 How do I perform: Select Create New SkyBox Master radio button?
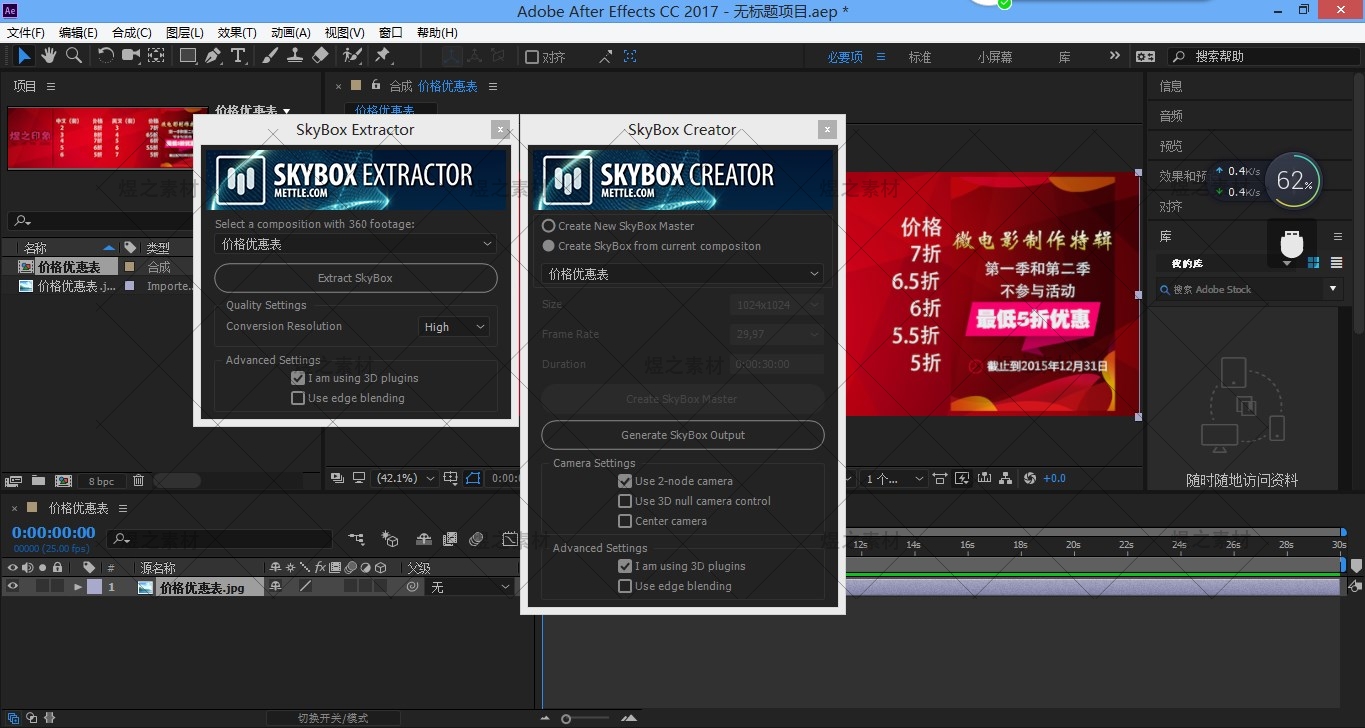point(548,226)
